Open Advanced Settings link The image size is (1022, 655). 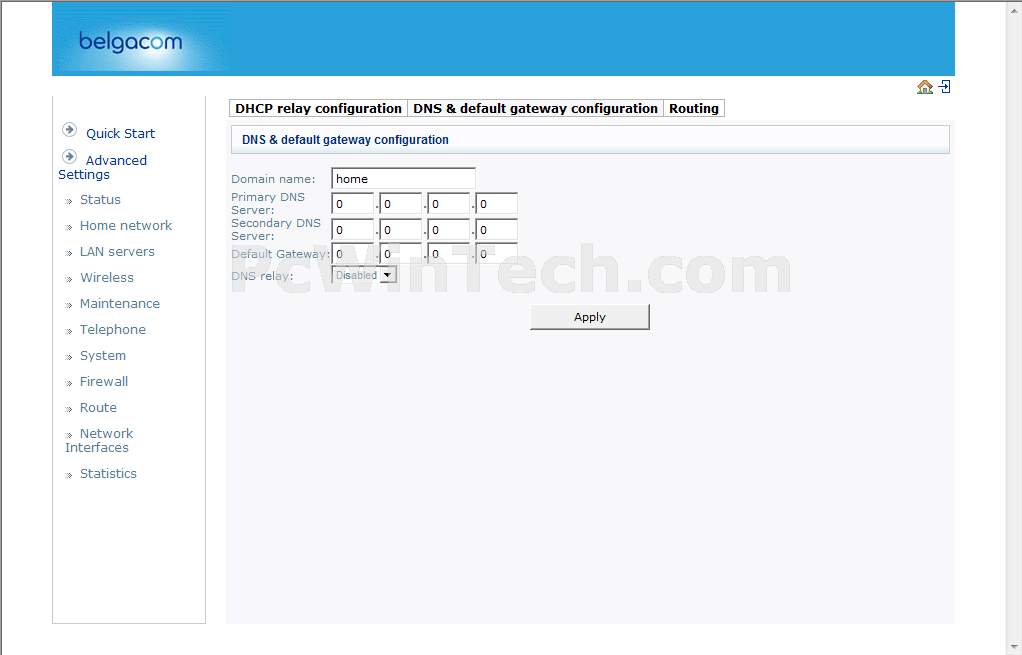pos(102,167)
